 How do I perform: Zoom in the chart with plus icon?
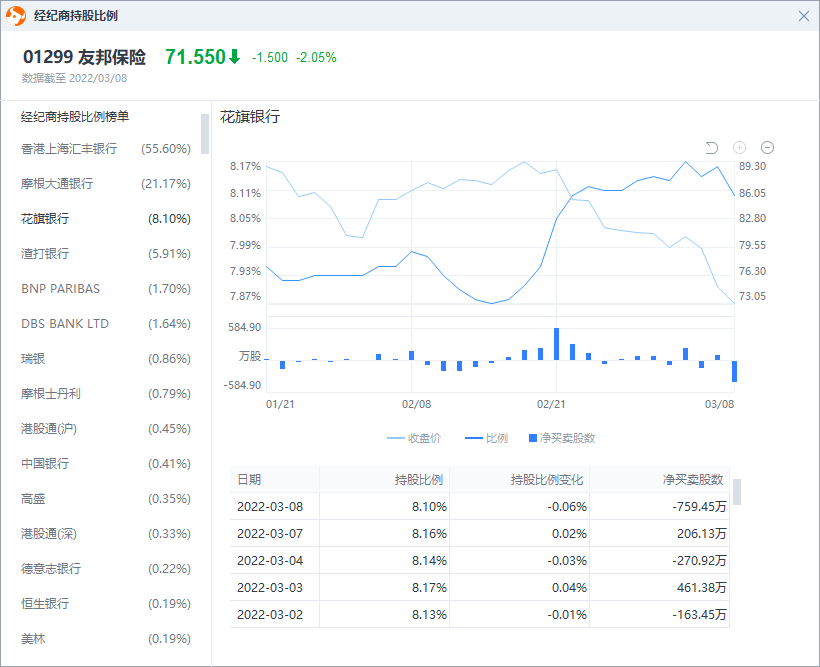[x=740, y=148]
